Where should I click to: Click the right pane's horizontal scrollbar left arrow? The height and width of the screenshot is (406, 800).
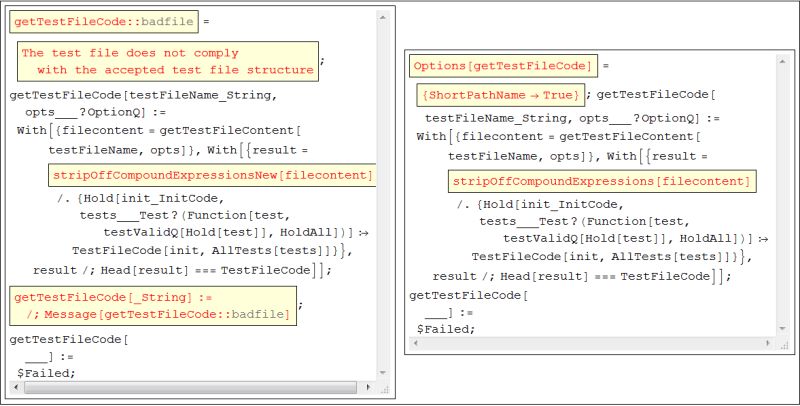pyautogui.click(x=416, y=343)
